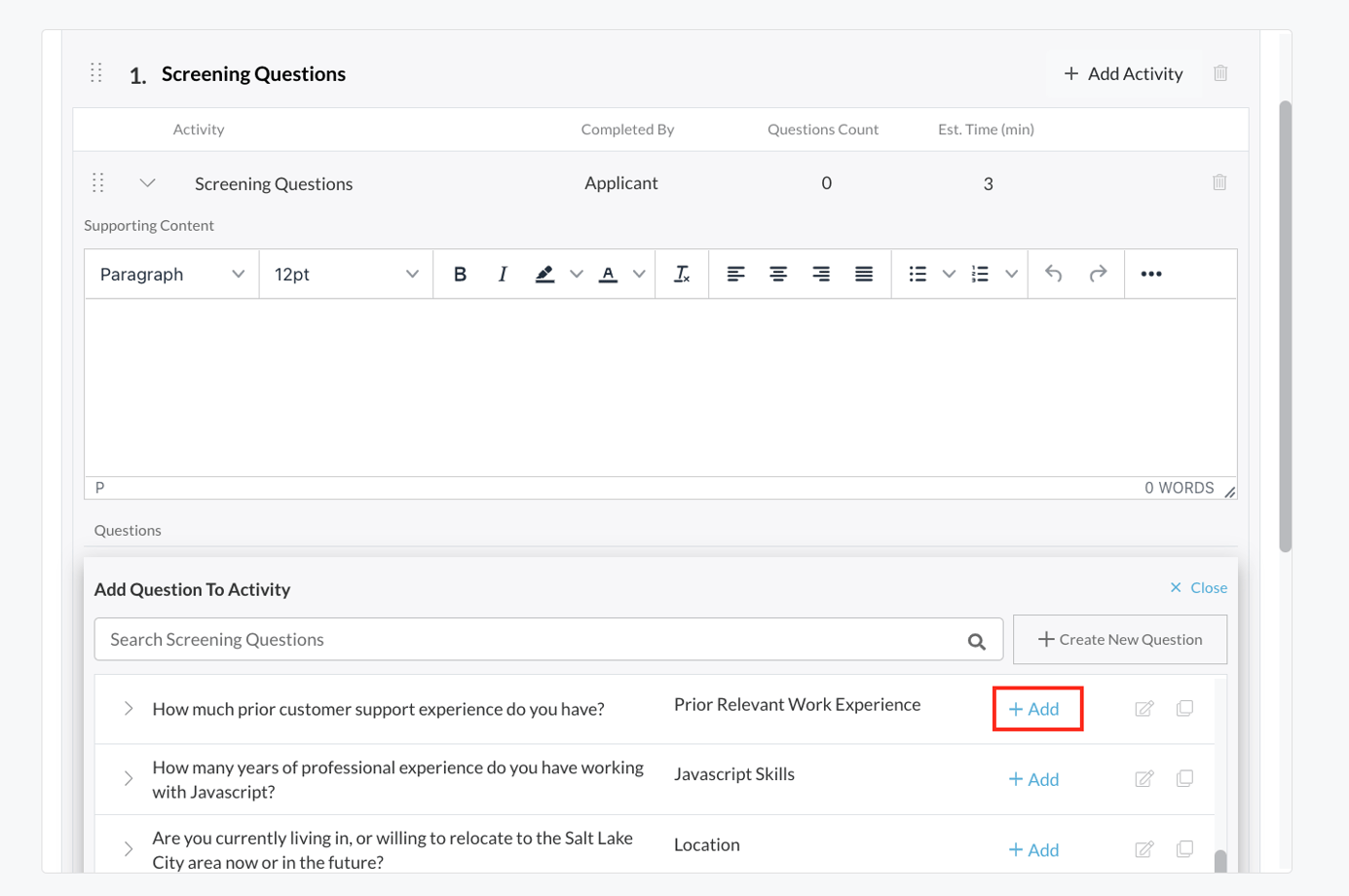This screenshot has width=1349, height=896.
Task: Click the Add Activity button
Action: pos(1124,73)
